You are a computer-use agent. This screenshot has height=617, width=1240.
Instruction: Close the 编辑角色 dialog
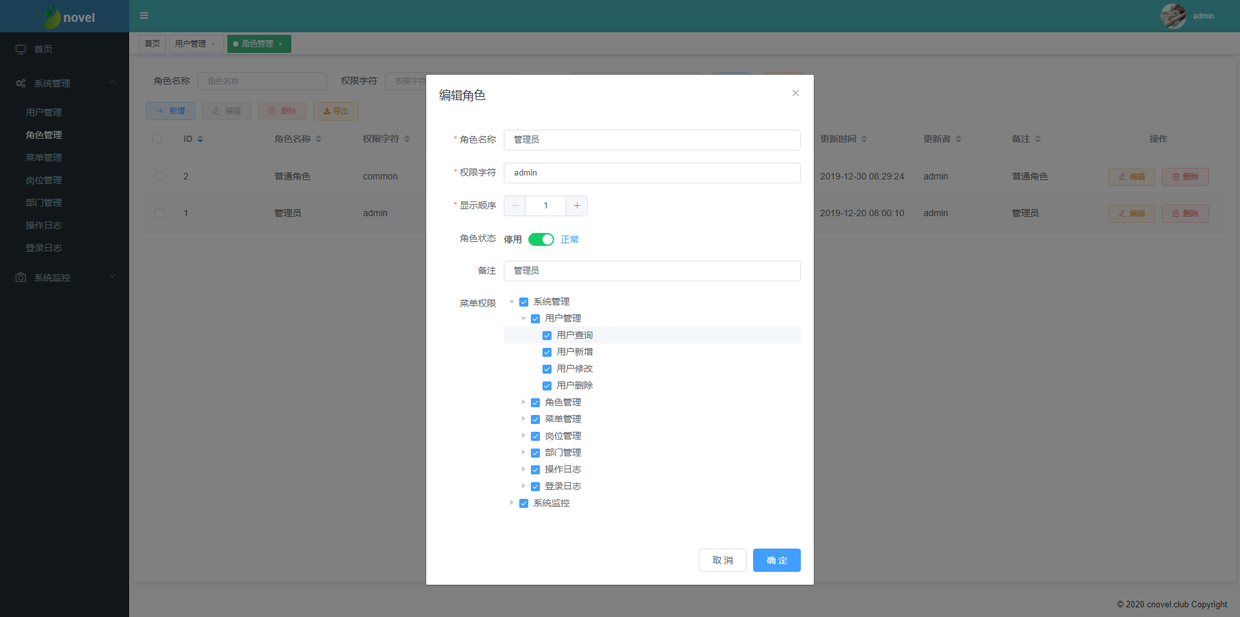click(796, 93)
